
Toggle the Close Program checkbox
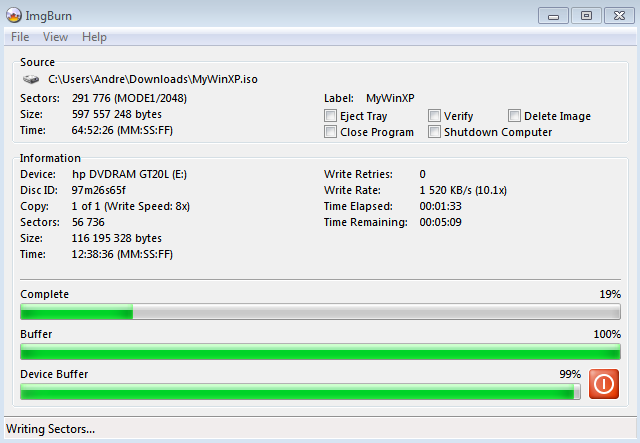(331, 132)
